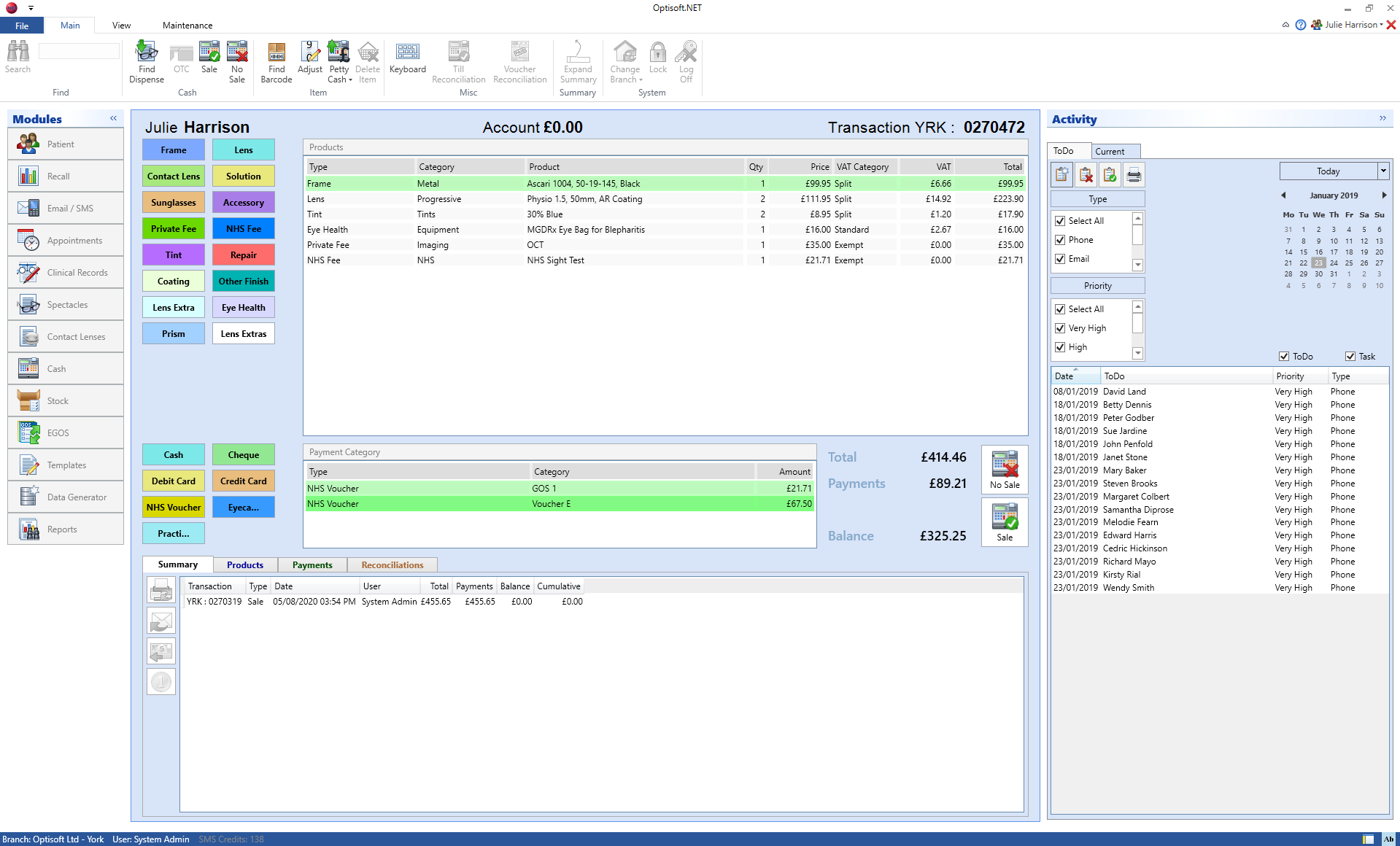The height and width of the screenshot is (846, 1400).
Task: Disable the Task filter checkbox
Action: [x=1350, y=356]
